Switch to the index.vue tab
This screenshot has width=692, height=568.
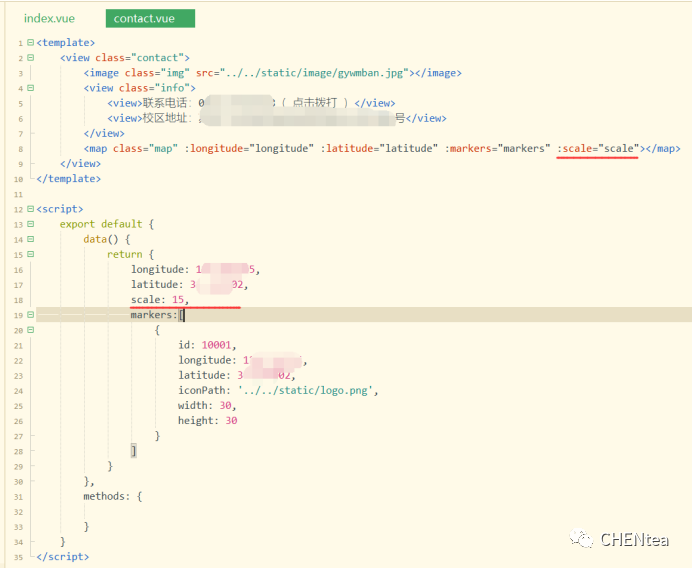pyautogui.click(x=49, y=19)
